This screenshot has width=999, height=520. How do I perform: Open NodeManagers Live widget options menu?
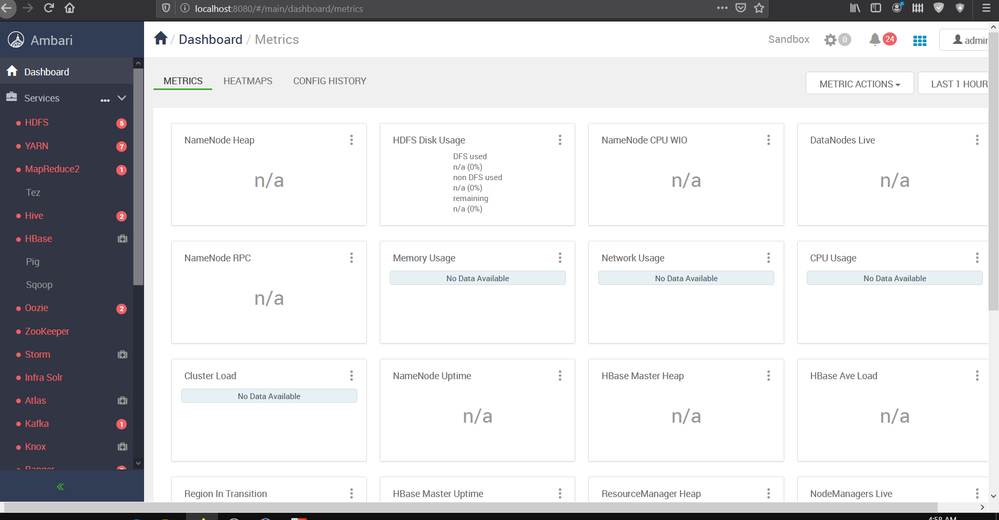977,493
